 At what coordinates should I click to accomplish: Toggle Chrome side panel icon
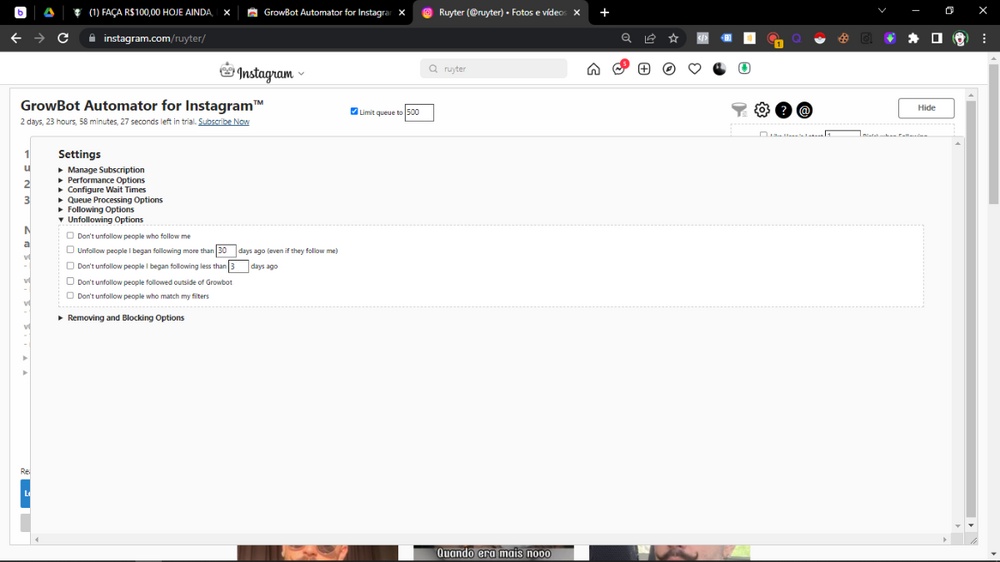tap(937, 38)
